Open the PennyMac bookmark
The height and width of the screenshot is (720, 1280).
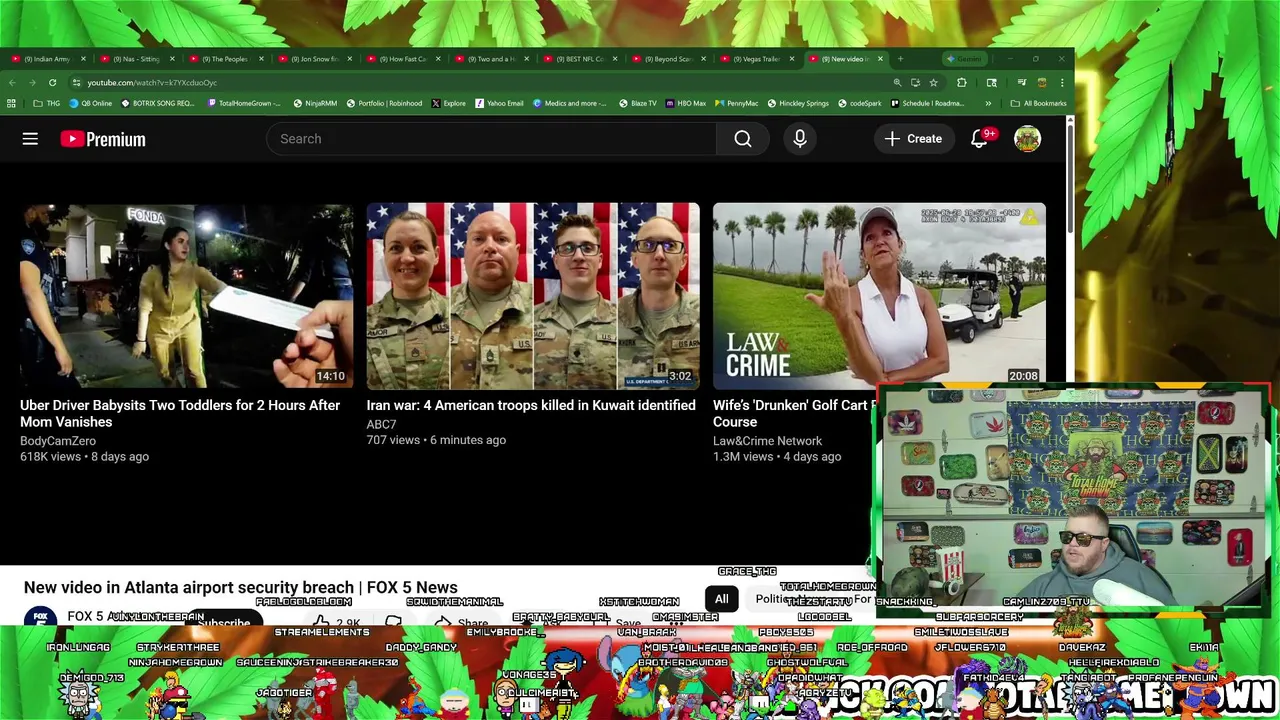(x=736, y=103)
